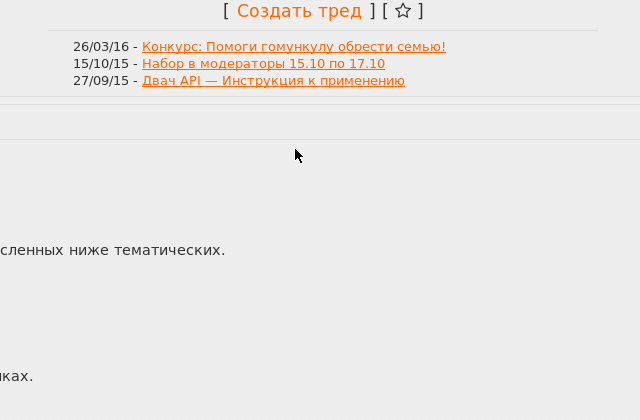The width and height of the screenshot is (640, 420).
Task: Open Конкурс: Помоги гомункулу обрести семью
Action: click(294, 47)
